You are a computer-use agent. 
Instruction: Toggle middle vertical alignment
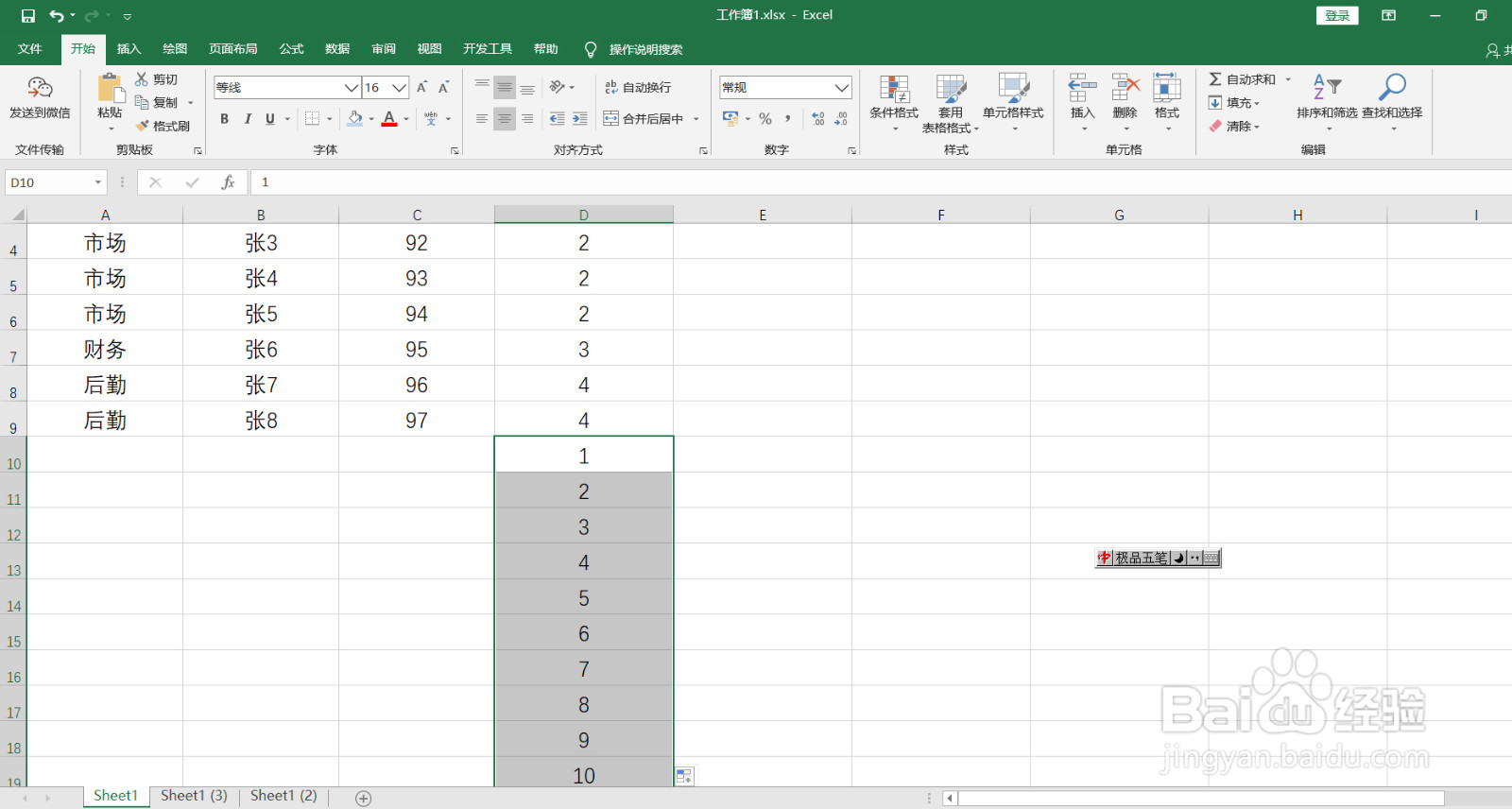coord(505,87)
